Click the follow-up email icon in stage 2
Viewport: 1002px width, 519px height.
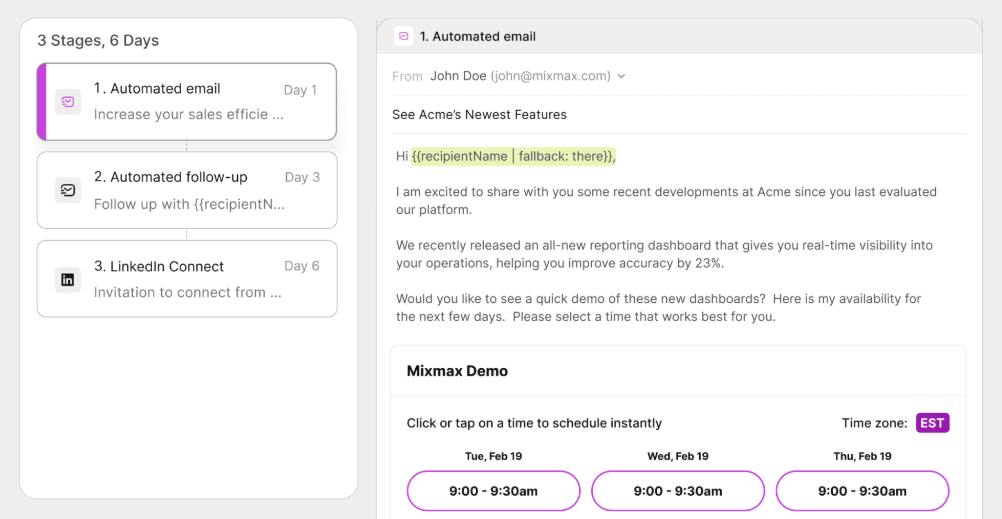pyautogui.click(x=68, y=190)
